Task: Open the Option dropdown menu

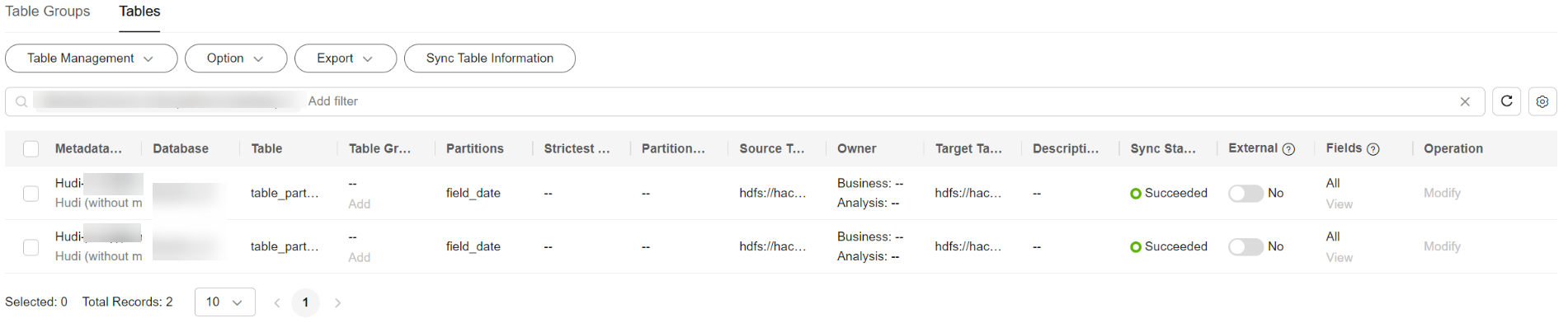Action: pos(236,59)
